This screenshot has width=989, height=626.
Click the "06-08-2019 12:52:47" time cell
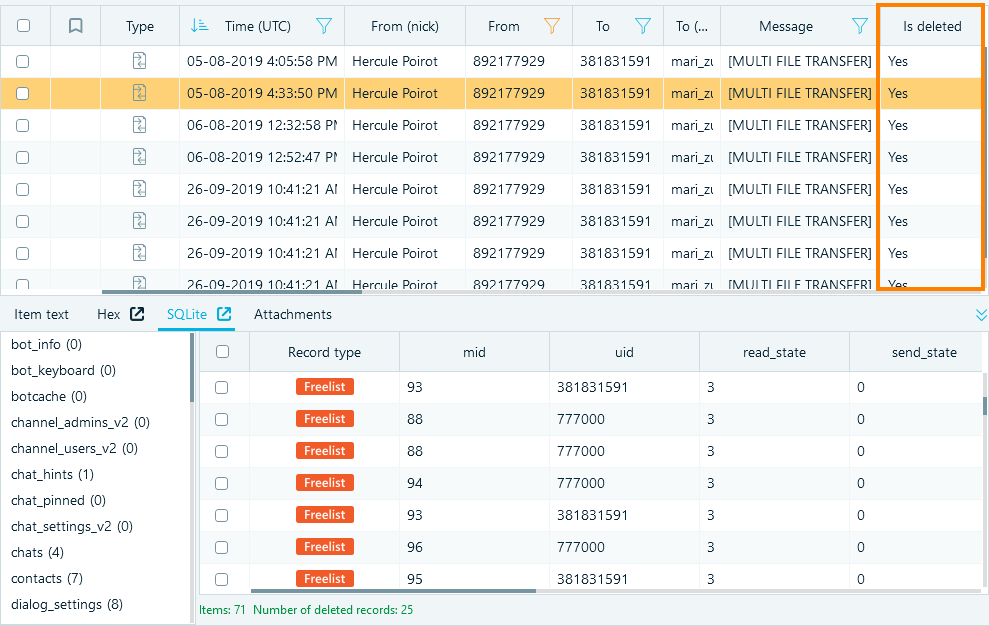(x=262, y=157)
